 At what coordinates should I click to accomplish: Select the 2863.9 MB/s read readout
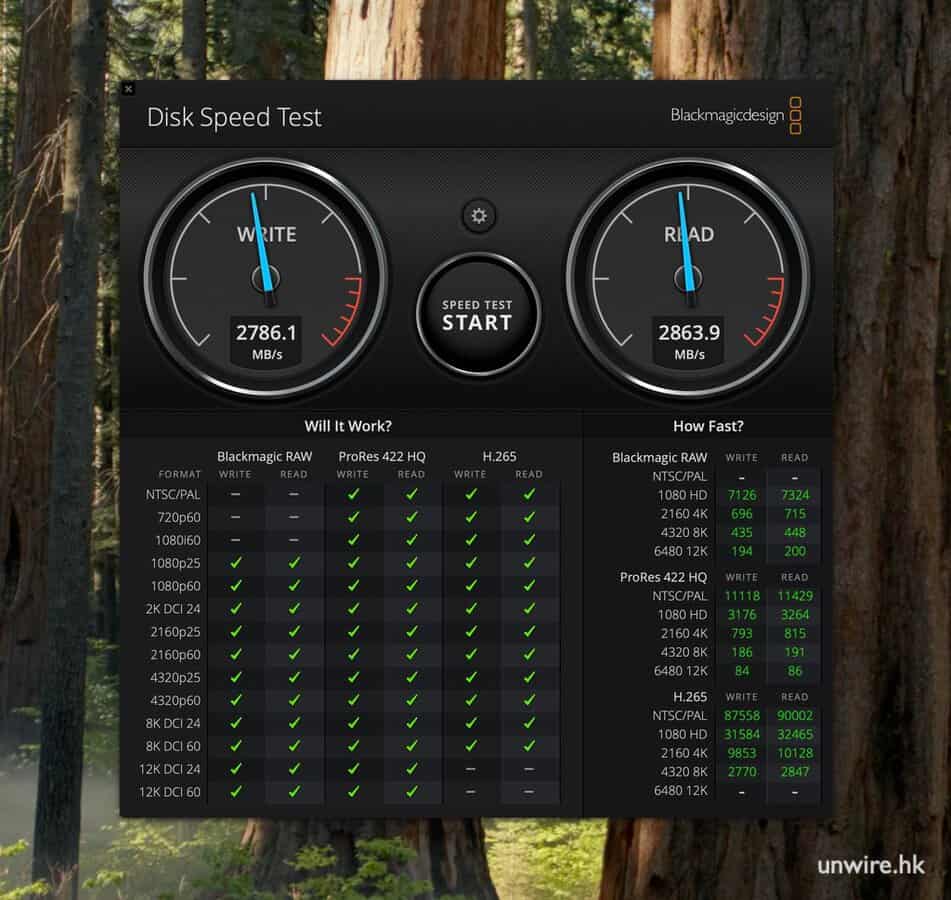[689, 333]
